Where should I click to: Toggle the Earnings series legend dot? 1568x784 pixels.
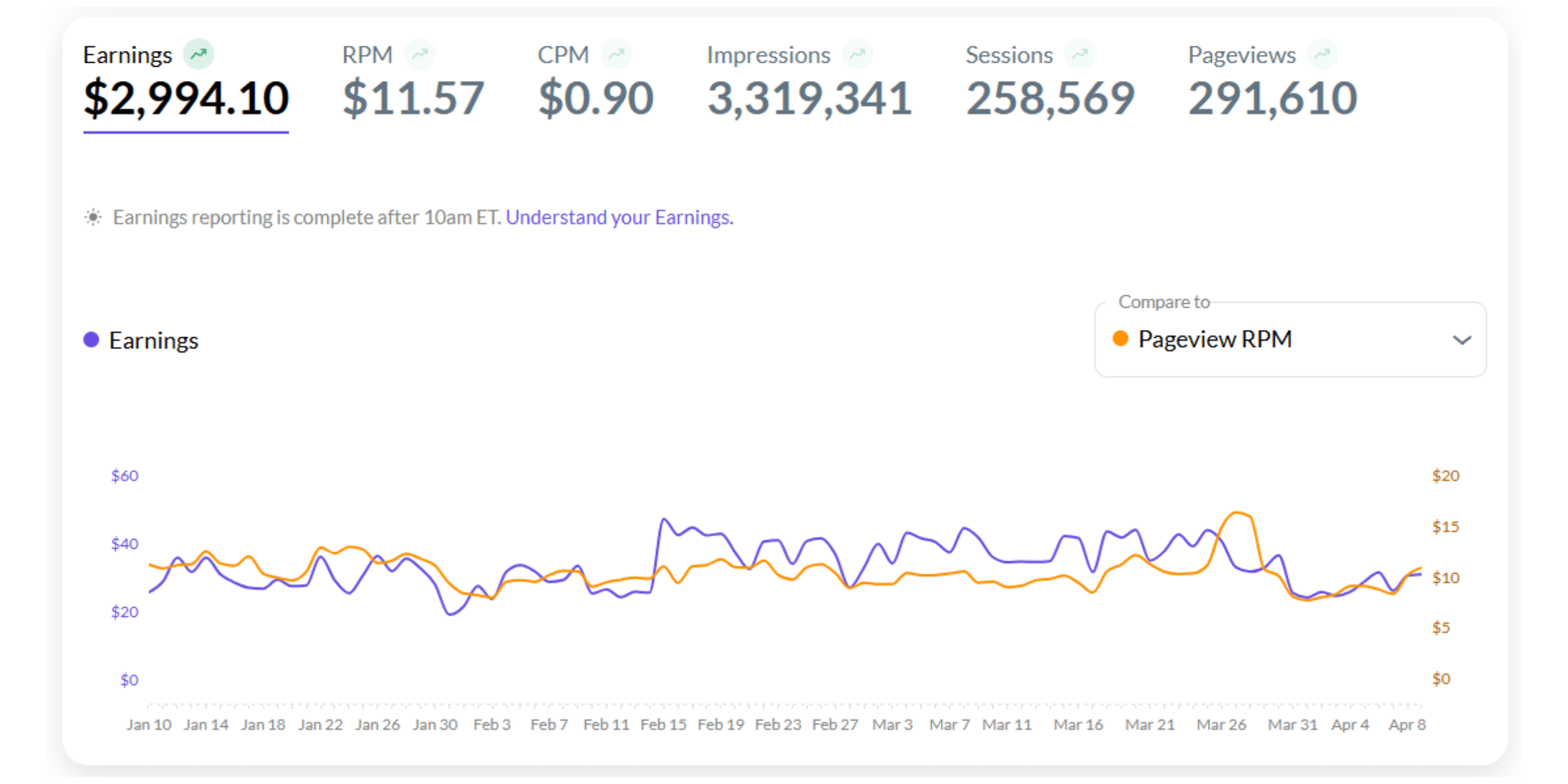pos(91,340)
